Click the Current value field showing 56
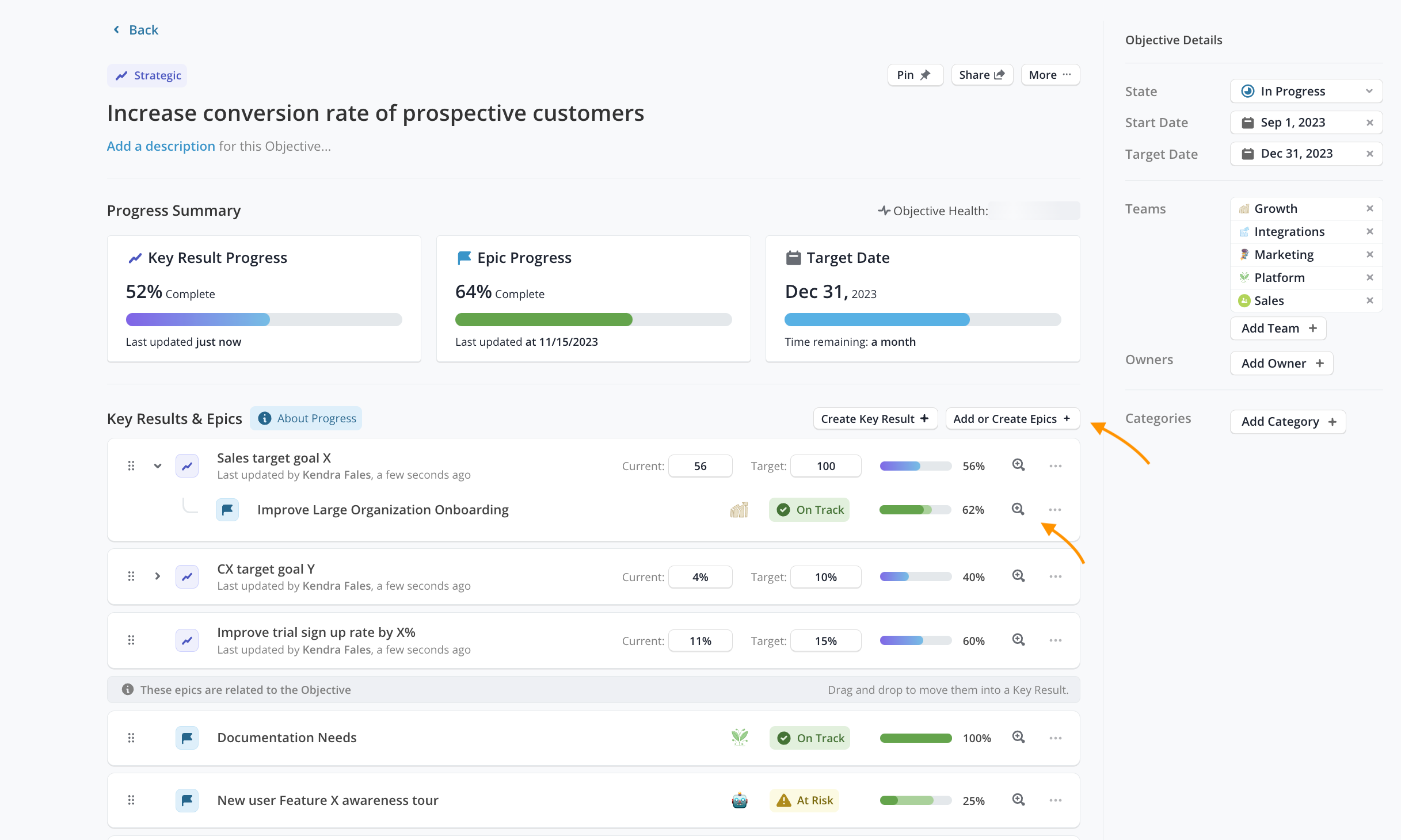This screenshot has width=1401, height=840. click(x=700, y=466)
